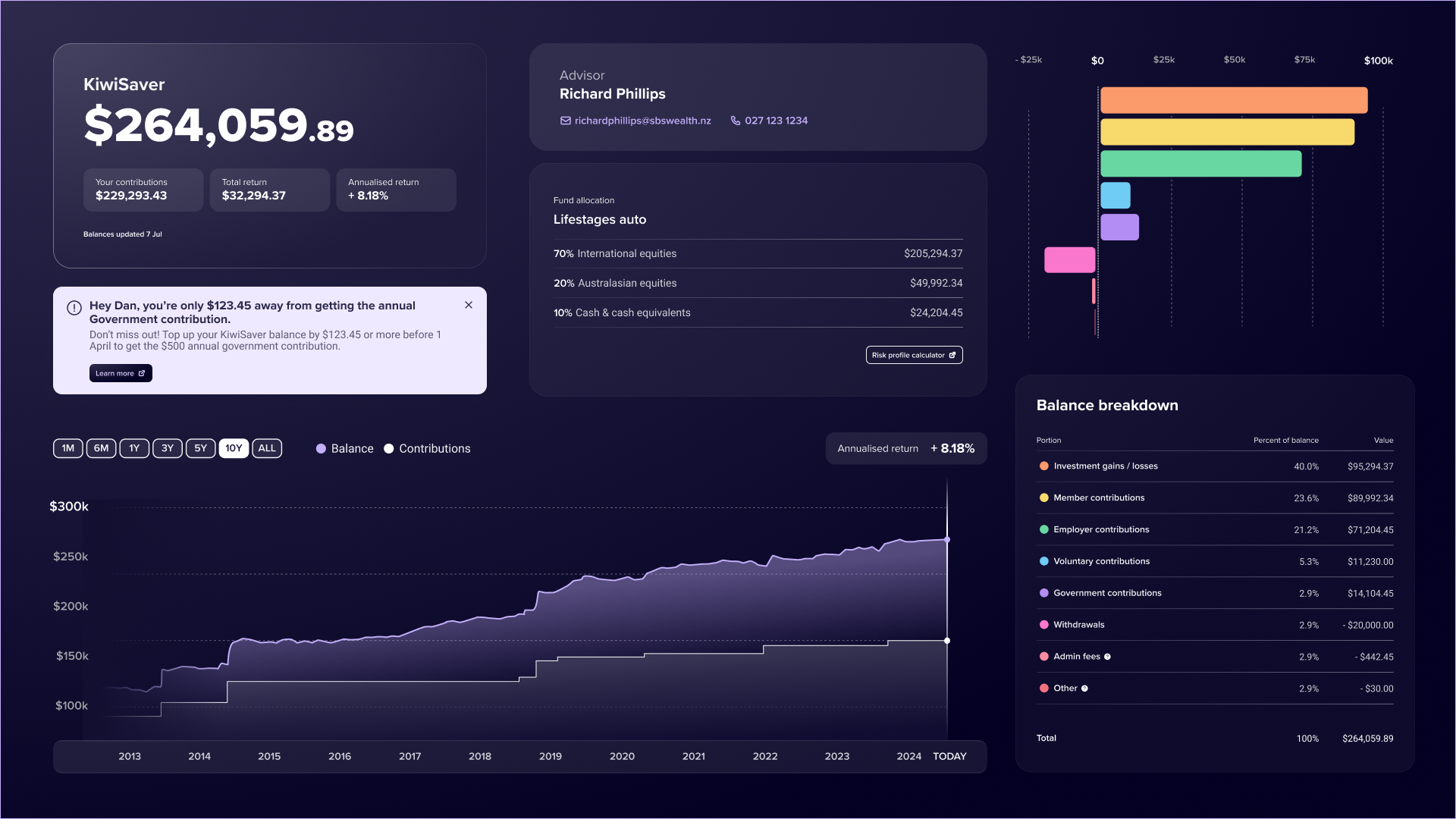Select the 1M time range

pos(68,448)
